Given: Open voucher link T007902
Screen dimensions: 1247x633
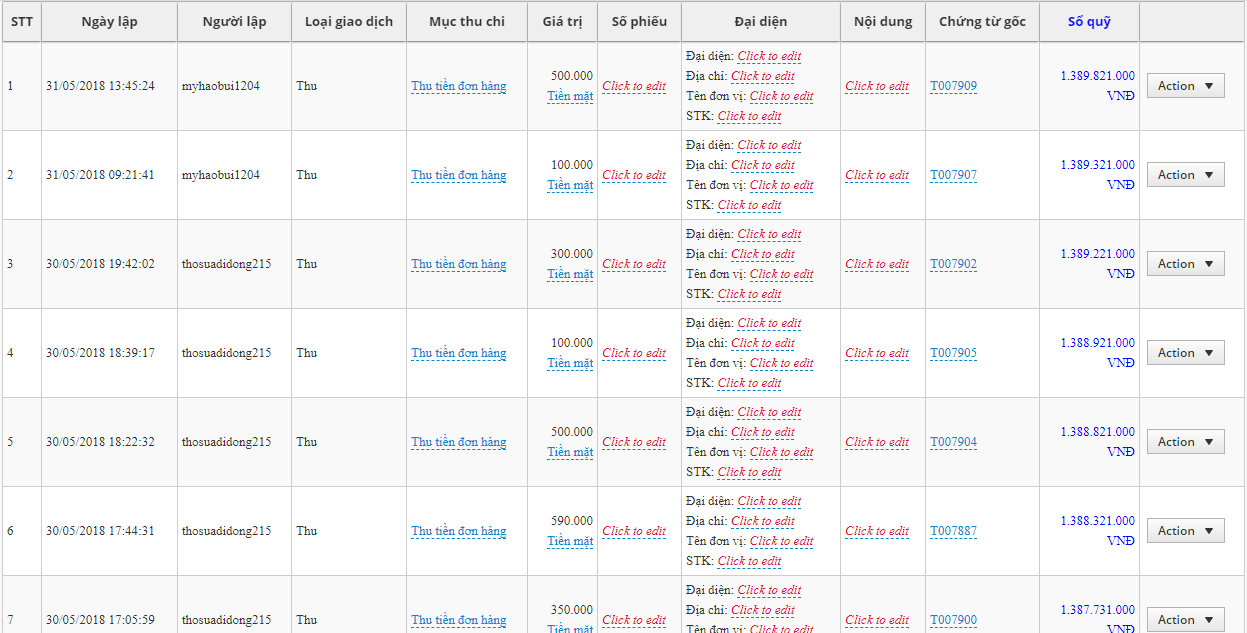Looking at the screenshot, I should 953,264.
